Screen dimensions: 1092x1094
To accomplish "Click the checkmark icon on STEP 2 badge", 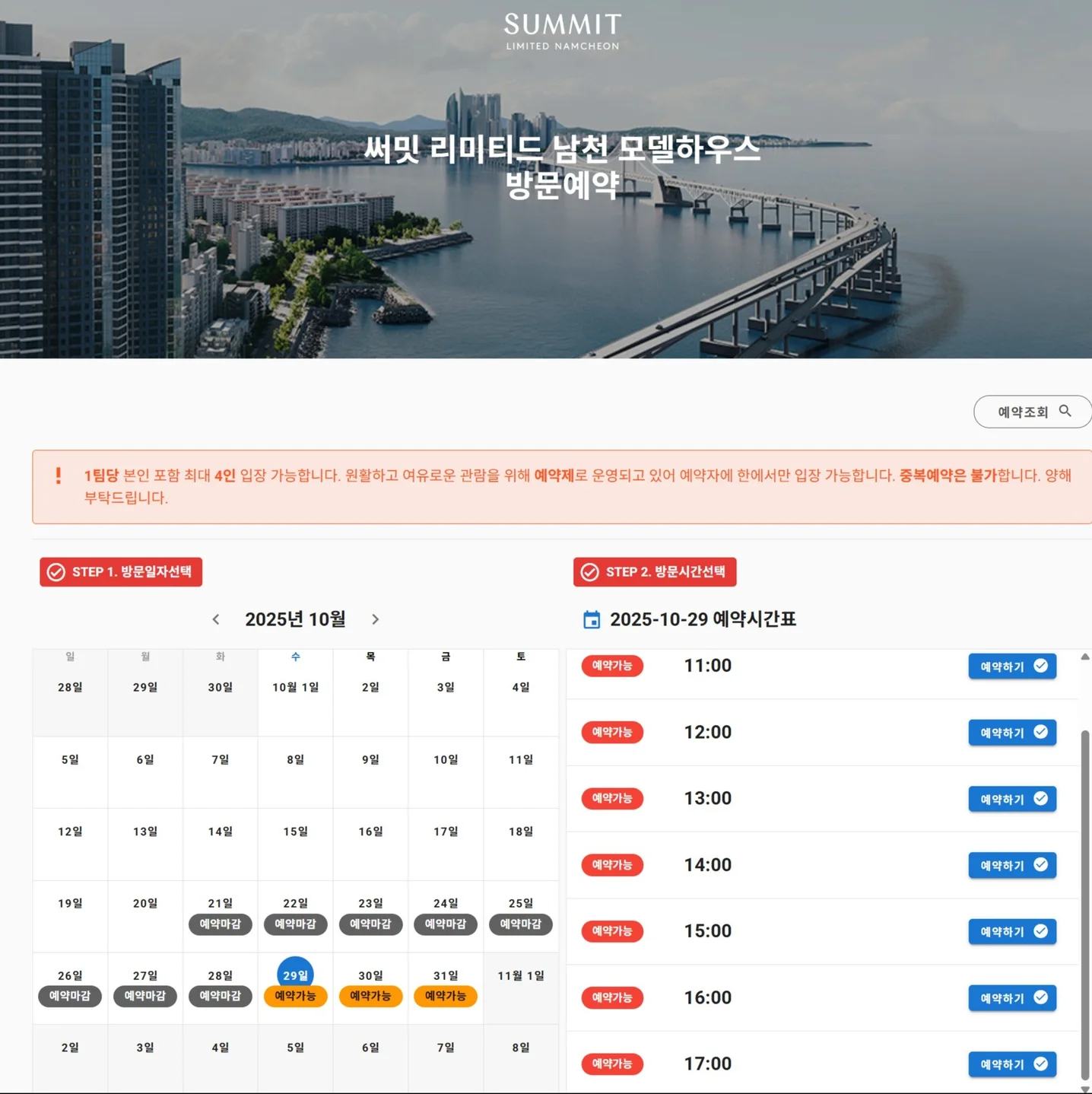I will (x=589, y=572).
